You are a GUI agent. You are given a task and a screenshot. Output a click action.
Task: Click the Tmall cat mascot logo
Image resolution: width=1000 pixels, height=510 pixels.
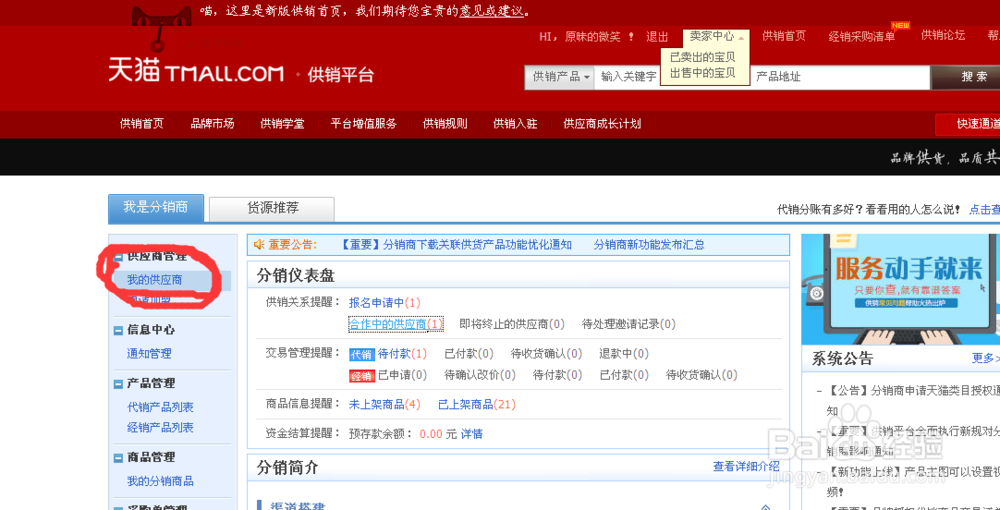click(x=162, y=27)
